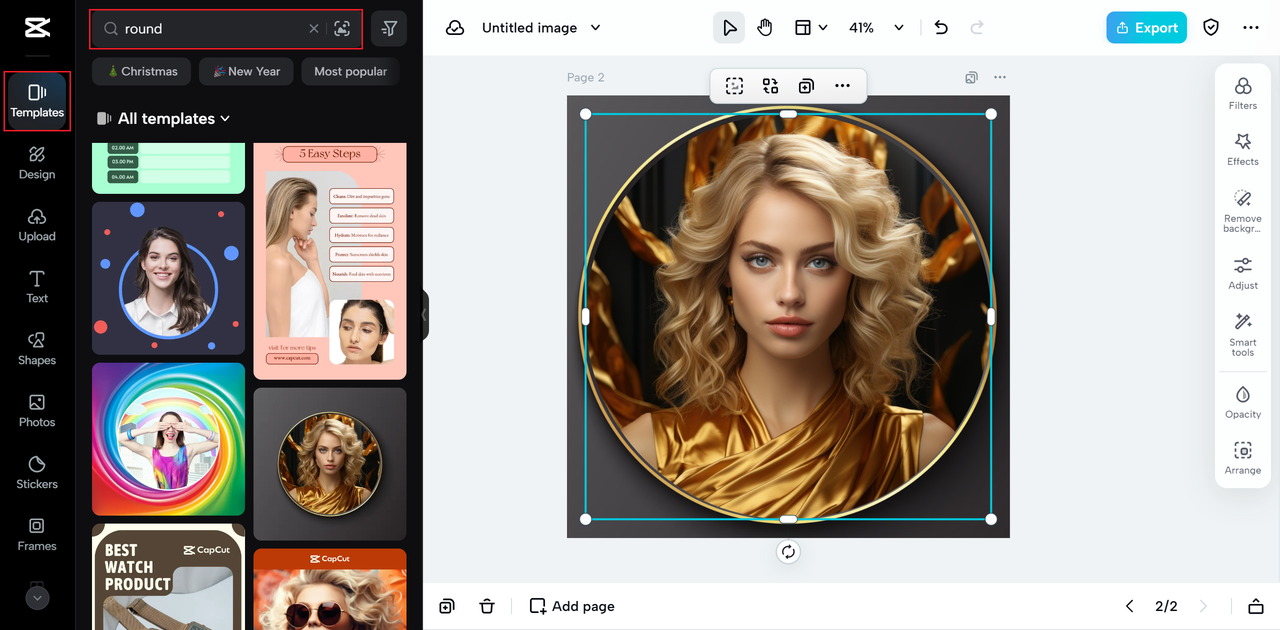Open Page 2 more options
1280x630 pixels.
pyautogui.click(x=1000, y=77)
